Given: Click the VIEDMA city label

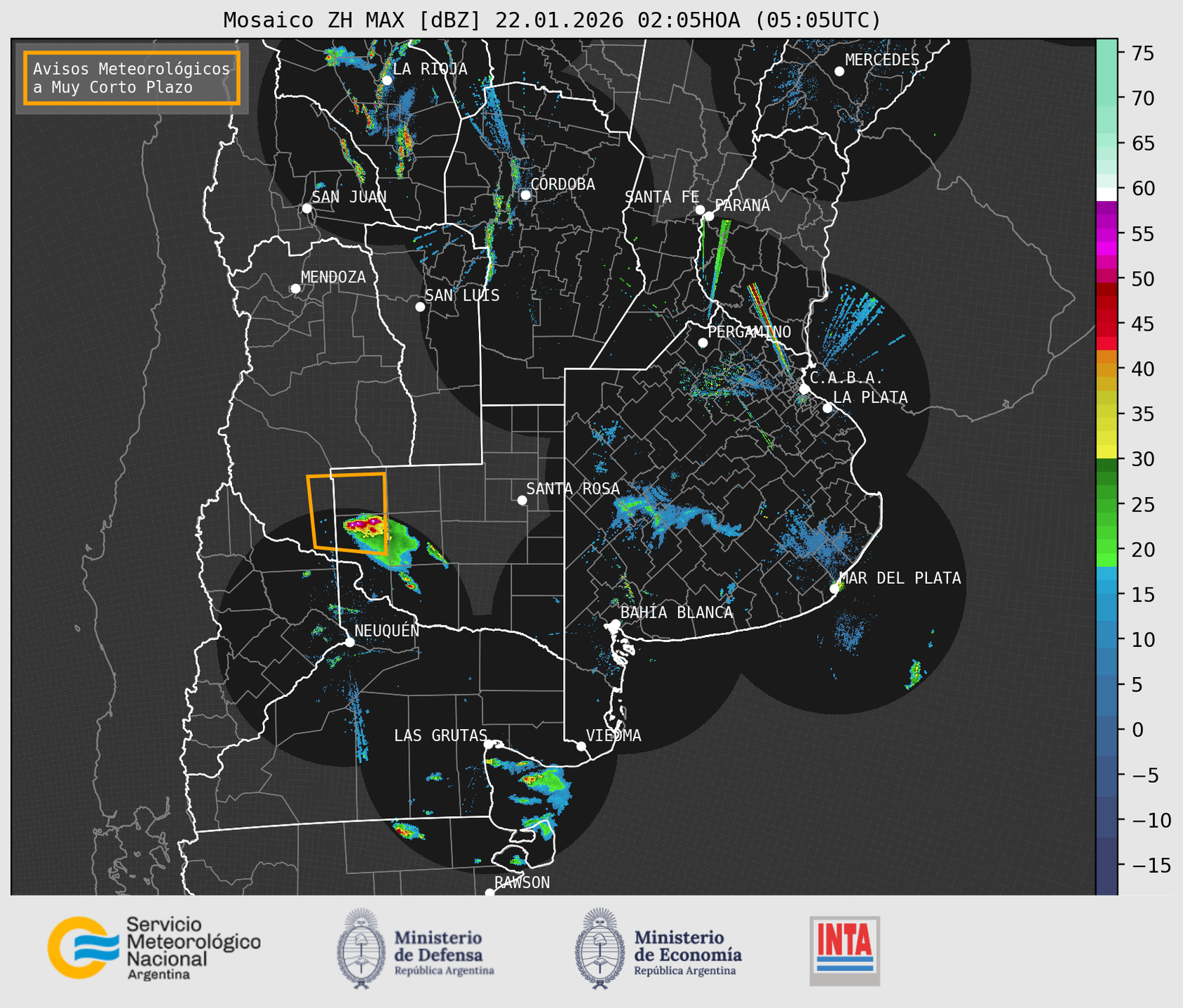Looking at the screenshot, I should [614, 735].
